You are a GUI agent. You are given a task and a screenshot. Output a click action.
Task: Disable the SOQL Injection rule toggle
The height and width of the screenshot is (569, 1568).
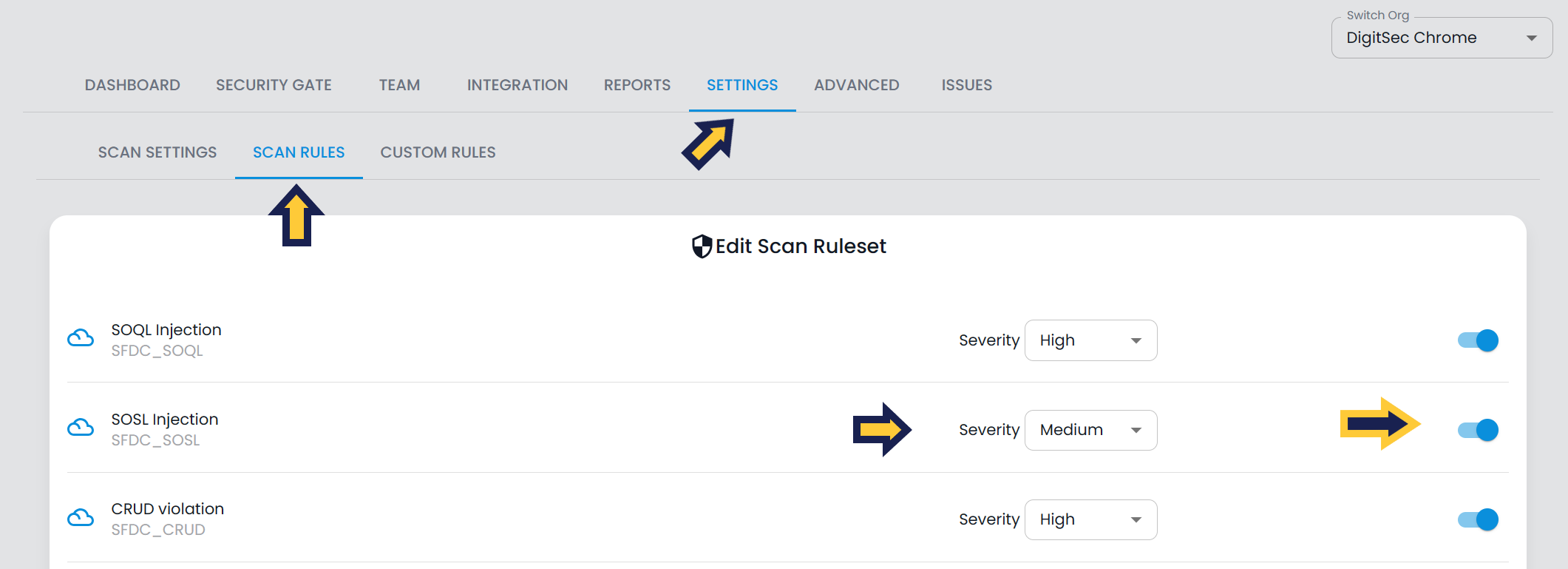(1478, 340)
